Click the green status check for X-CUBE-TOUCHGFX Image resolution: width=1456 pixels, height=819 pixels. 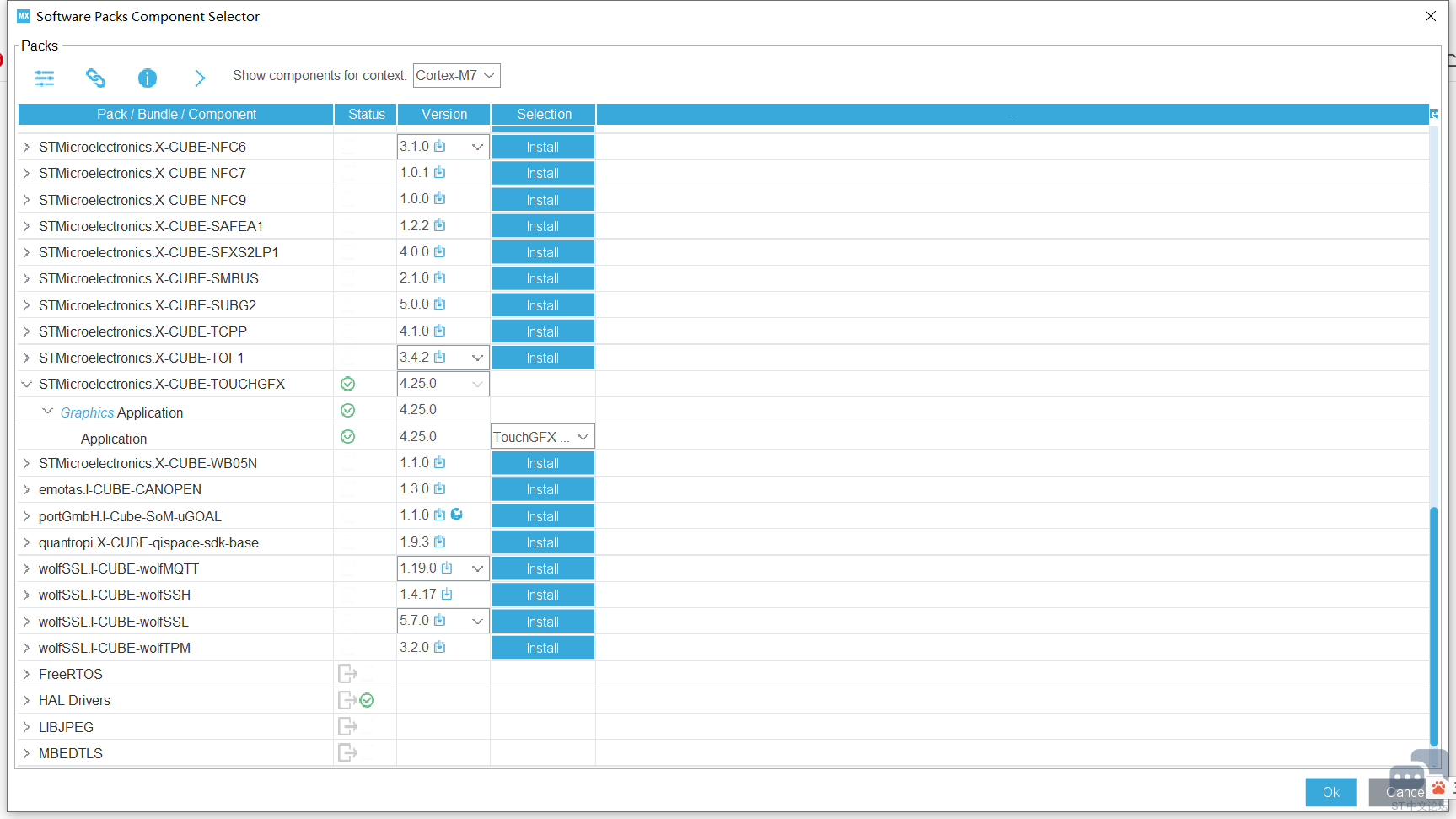(x=347, y=384)
